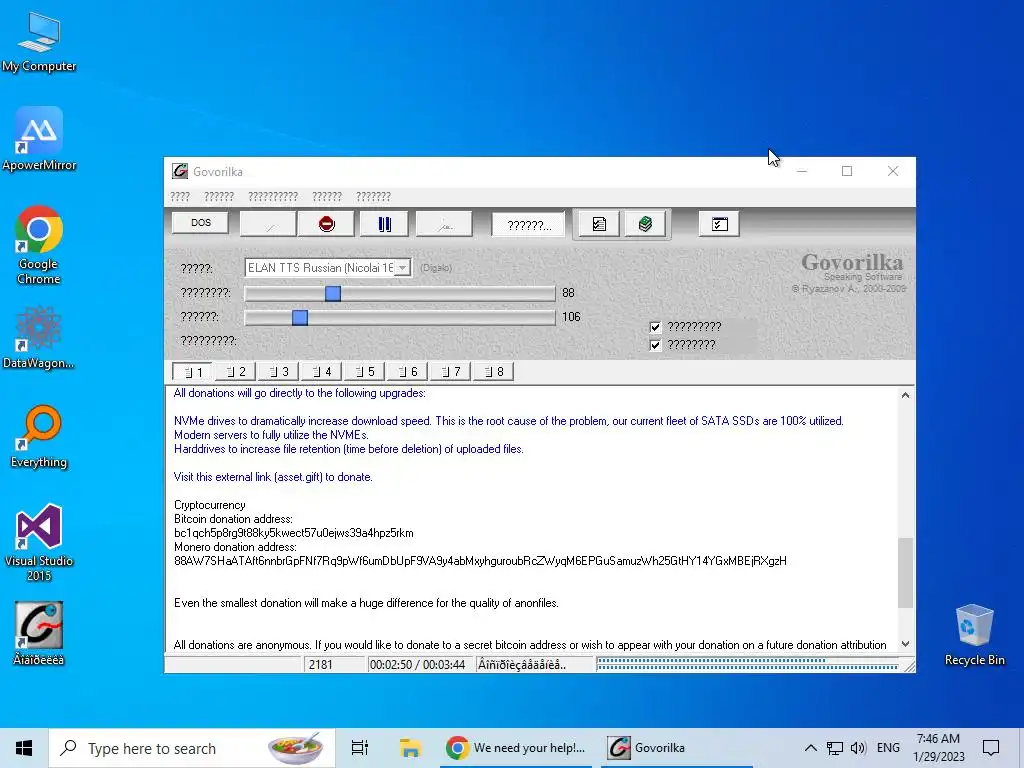
Task: Click the red stop playback button
Action: 327,224
